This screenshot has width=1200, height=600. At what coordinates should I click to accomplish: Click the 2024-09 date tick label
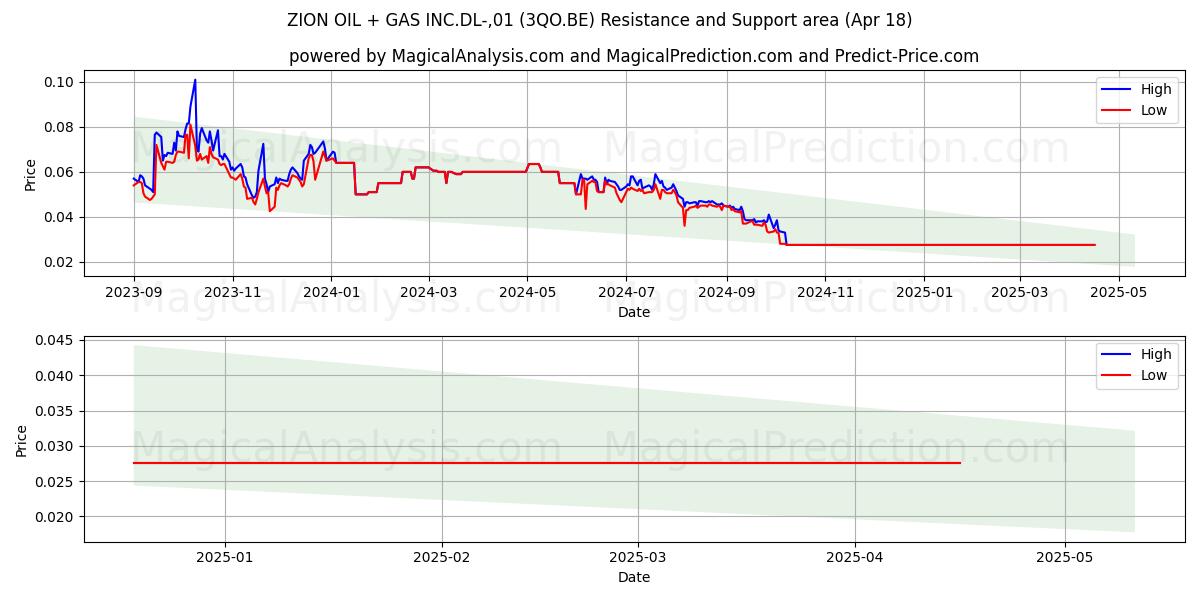click(726, 291)
